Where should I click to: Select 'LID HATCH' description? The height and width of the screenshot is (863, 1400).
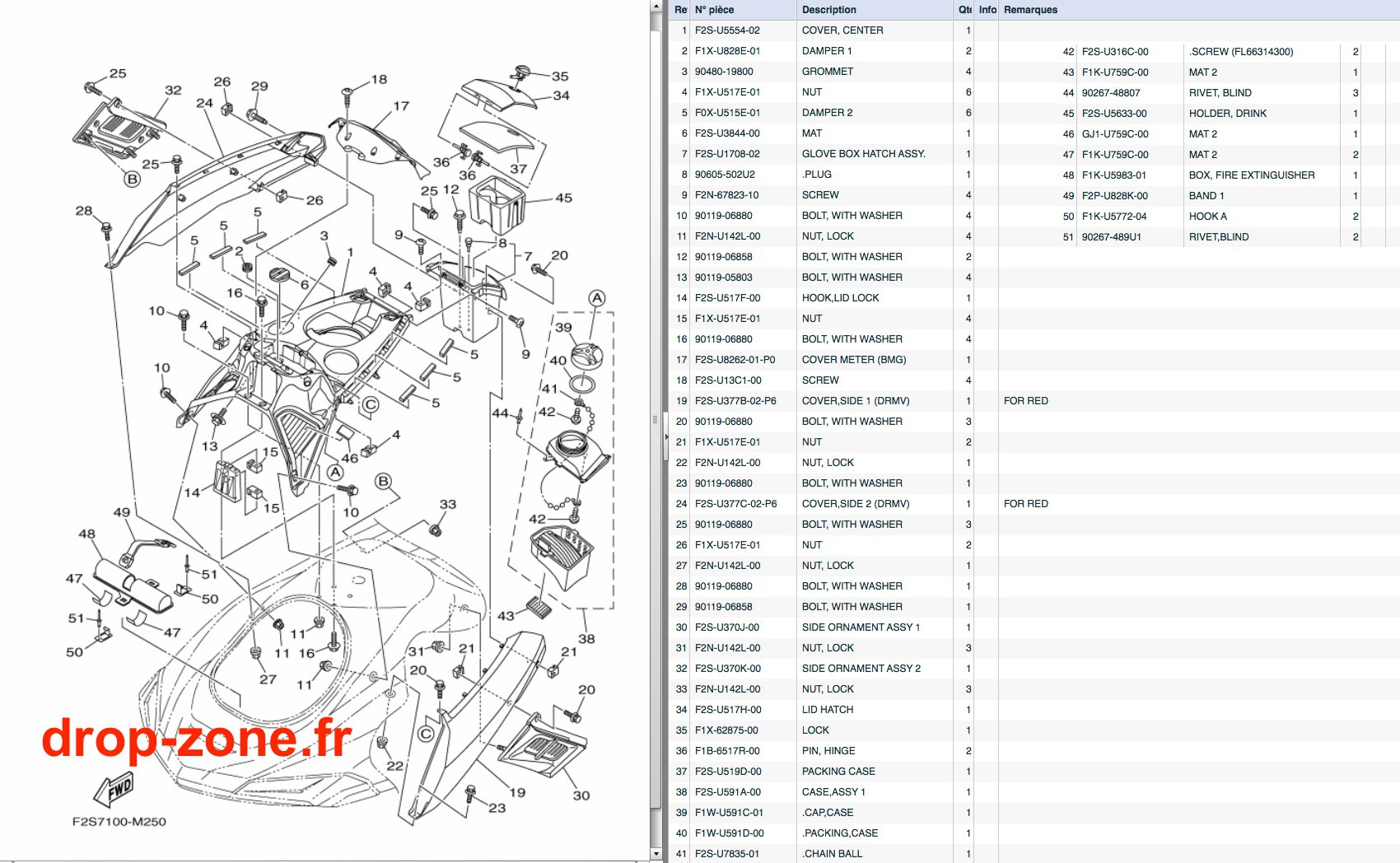point(828,710)
